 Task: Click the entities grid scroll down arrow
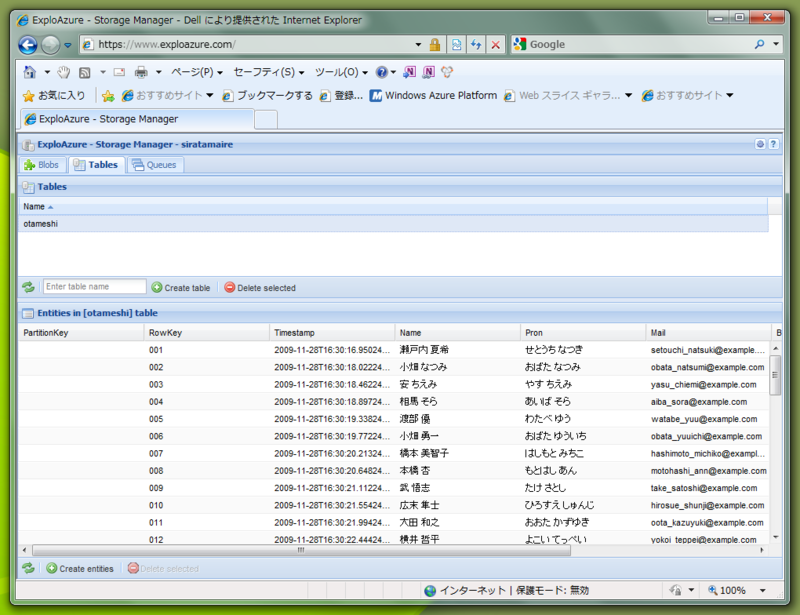776,537
